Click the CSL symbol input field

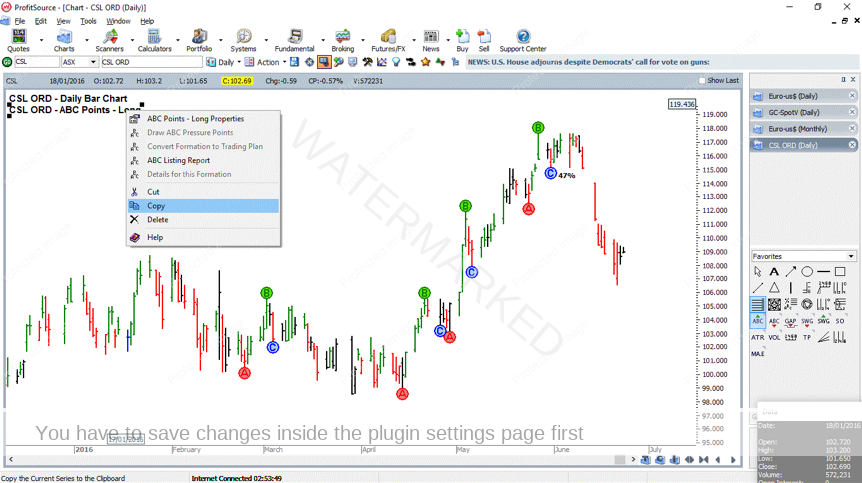36,62
